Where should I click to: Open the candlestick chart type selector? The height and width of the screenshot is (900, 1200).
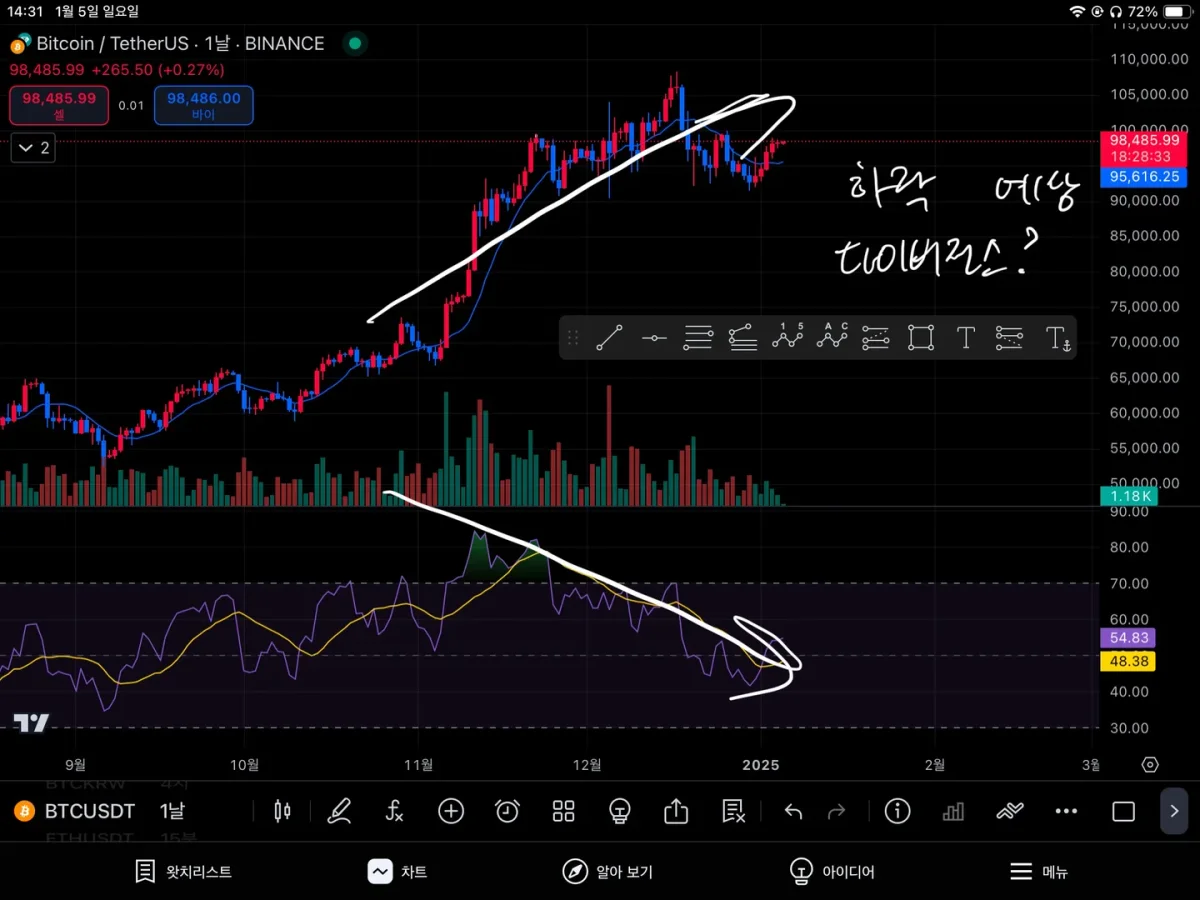(x=284, y=811)
